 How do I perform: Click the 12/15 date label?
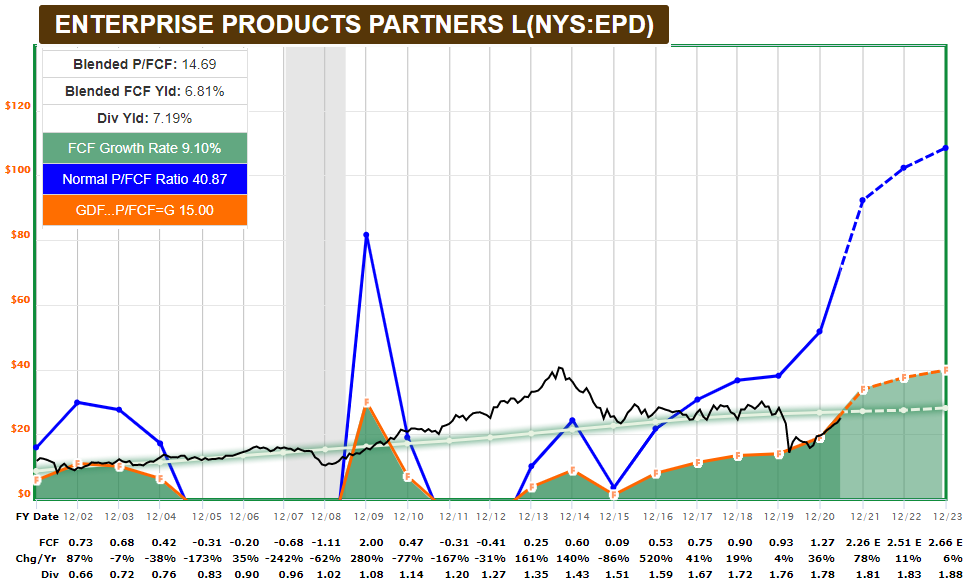point(614,516)
